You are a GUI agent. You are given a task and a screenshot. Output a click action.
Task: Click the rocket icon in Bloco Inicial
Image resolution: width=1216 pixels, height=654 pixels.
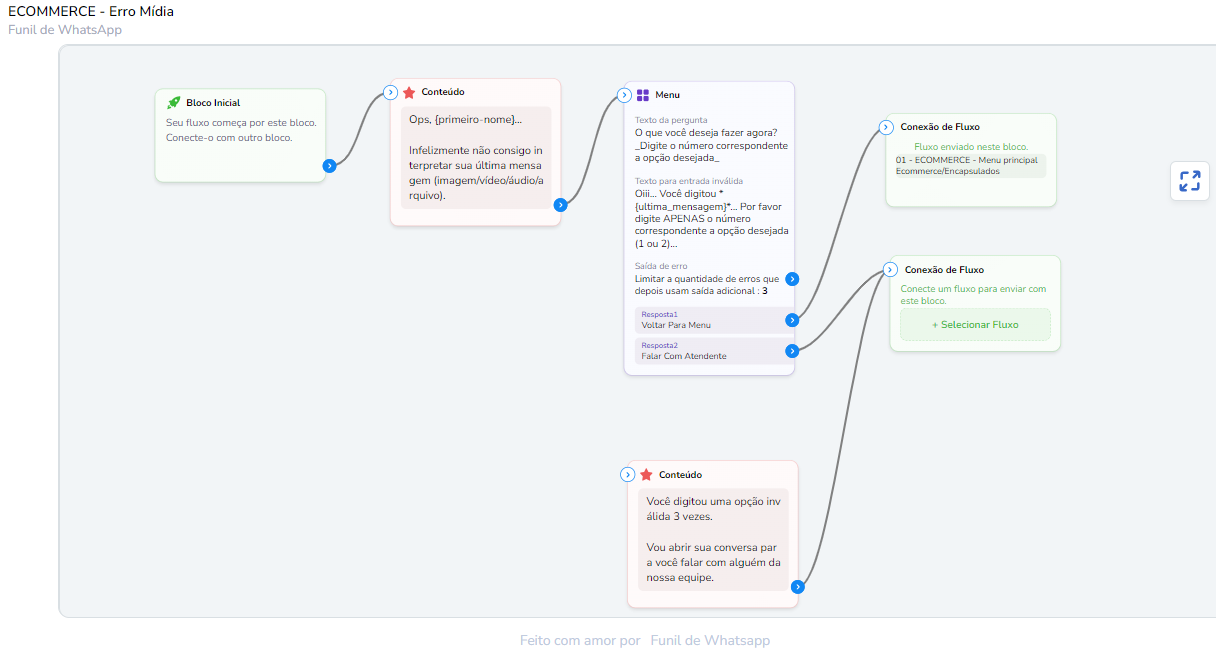174,102
